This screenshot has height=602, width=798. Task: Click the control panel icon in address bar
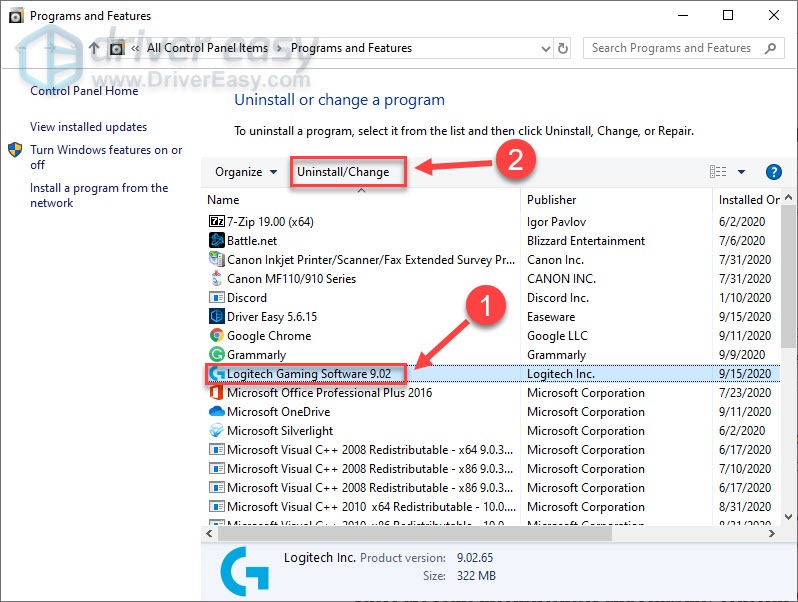[x=117, y=48]
